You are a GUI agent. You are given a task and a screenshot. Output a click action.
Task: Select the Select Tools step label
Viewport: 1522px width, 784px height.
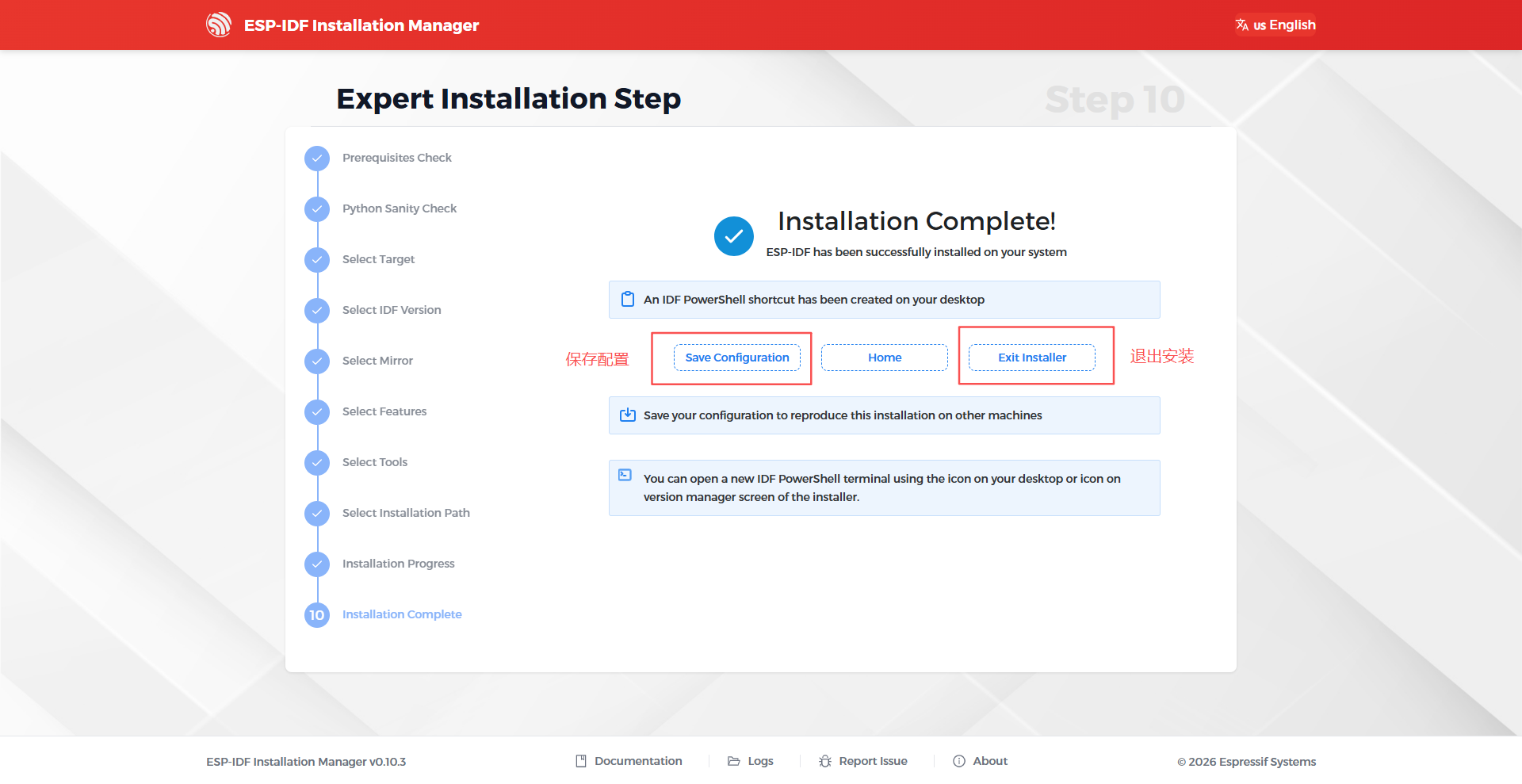click(x=375, y=462)
